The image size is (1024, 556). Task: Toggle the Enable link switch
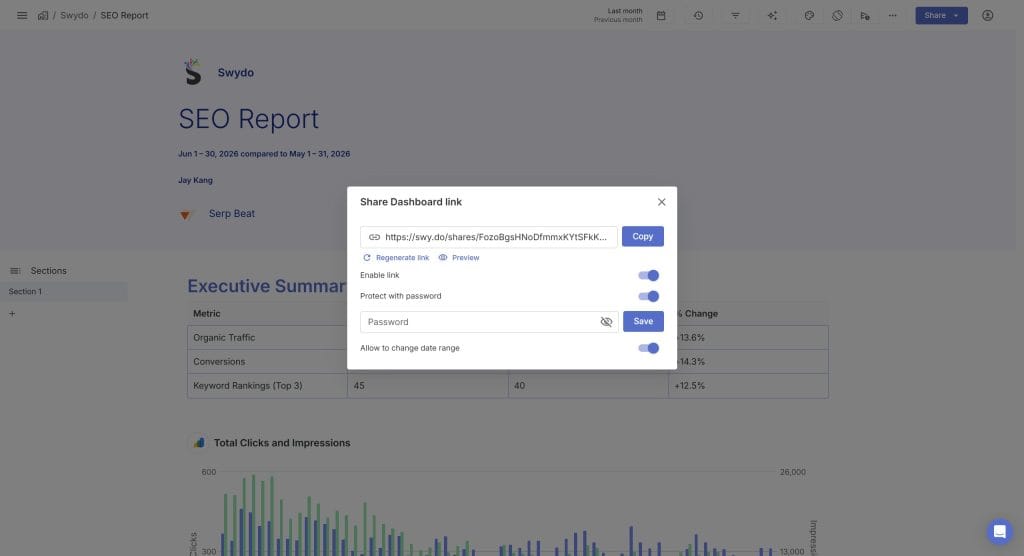(648, 276)
